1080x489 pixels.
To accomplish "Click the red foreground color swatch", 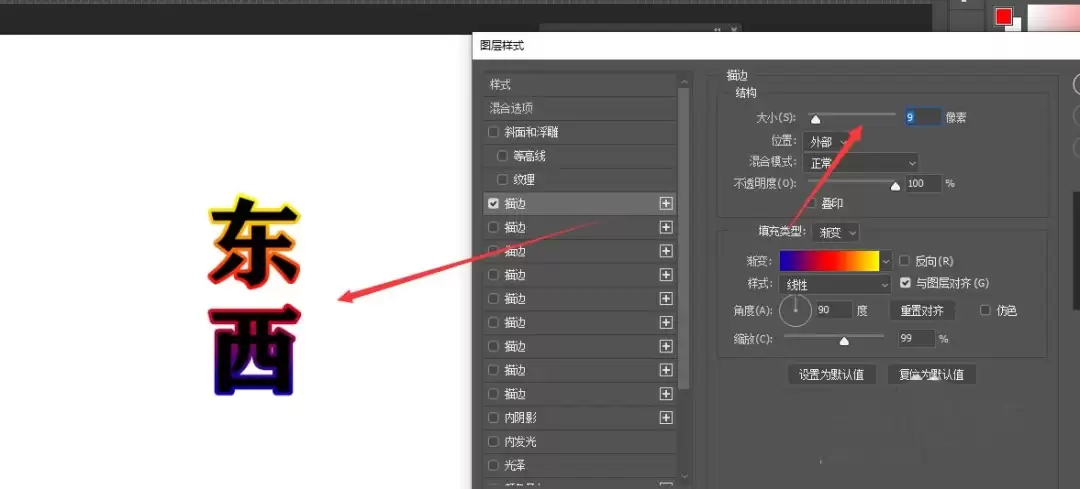I will (1004, 16).
